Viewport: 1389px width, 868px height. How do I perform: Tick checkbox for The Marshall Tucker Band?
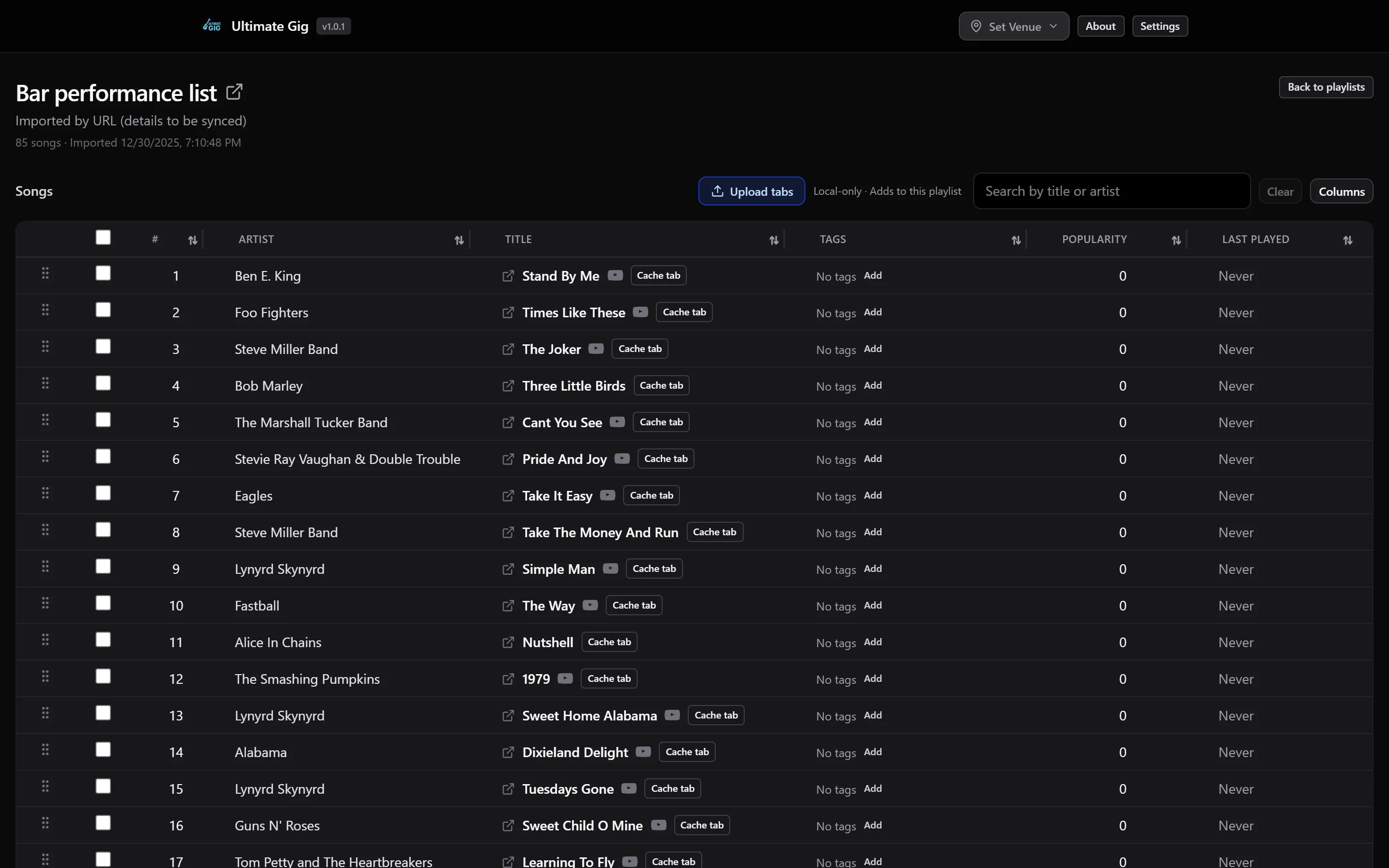point(103,420)
